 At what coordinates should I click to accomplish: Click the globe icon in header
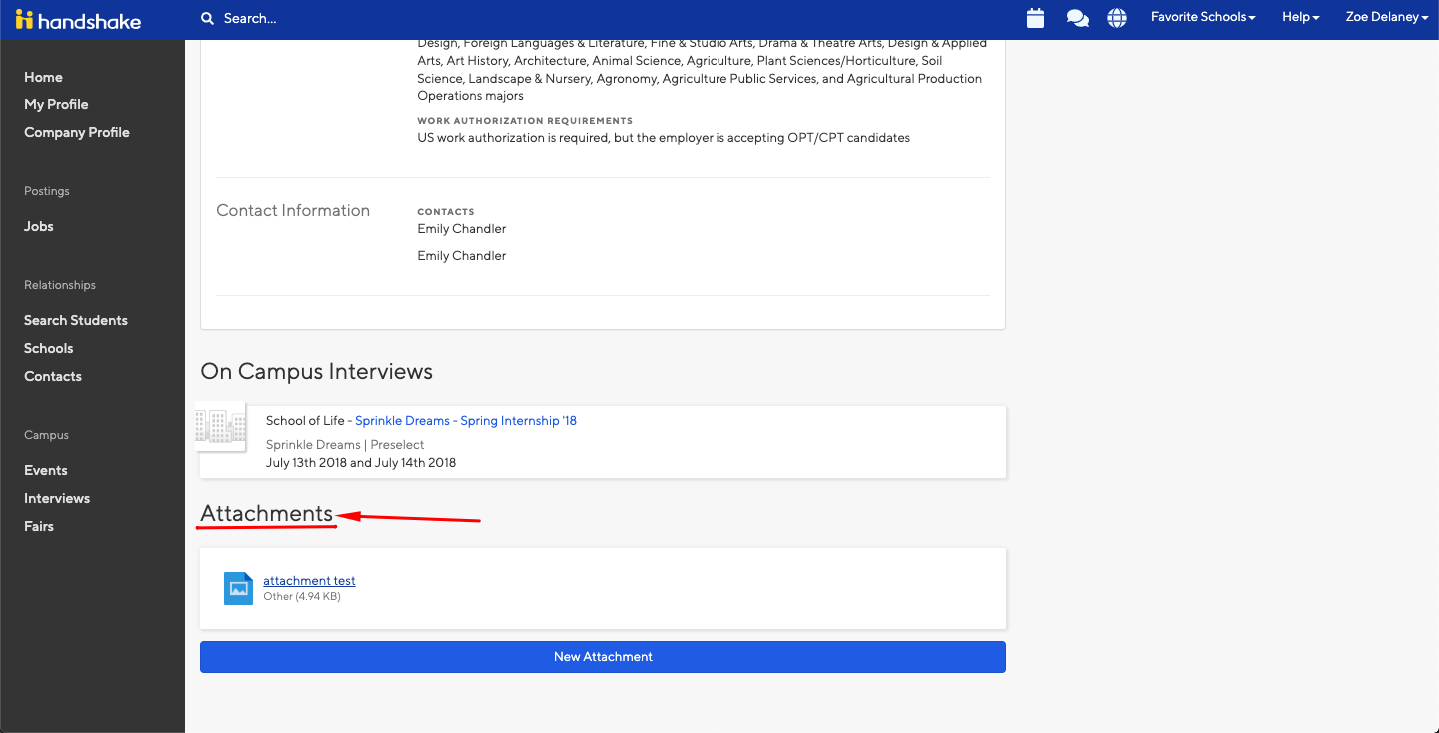[x=1117, y=18]
